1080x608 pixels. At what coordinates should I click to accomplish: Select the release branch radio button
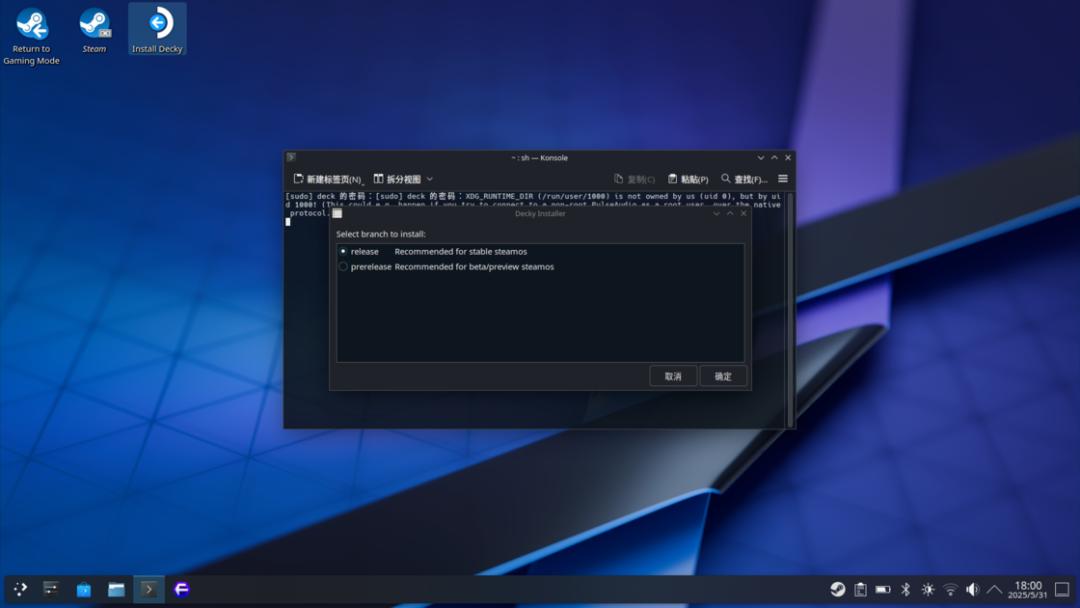point(343,251)
